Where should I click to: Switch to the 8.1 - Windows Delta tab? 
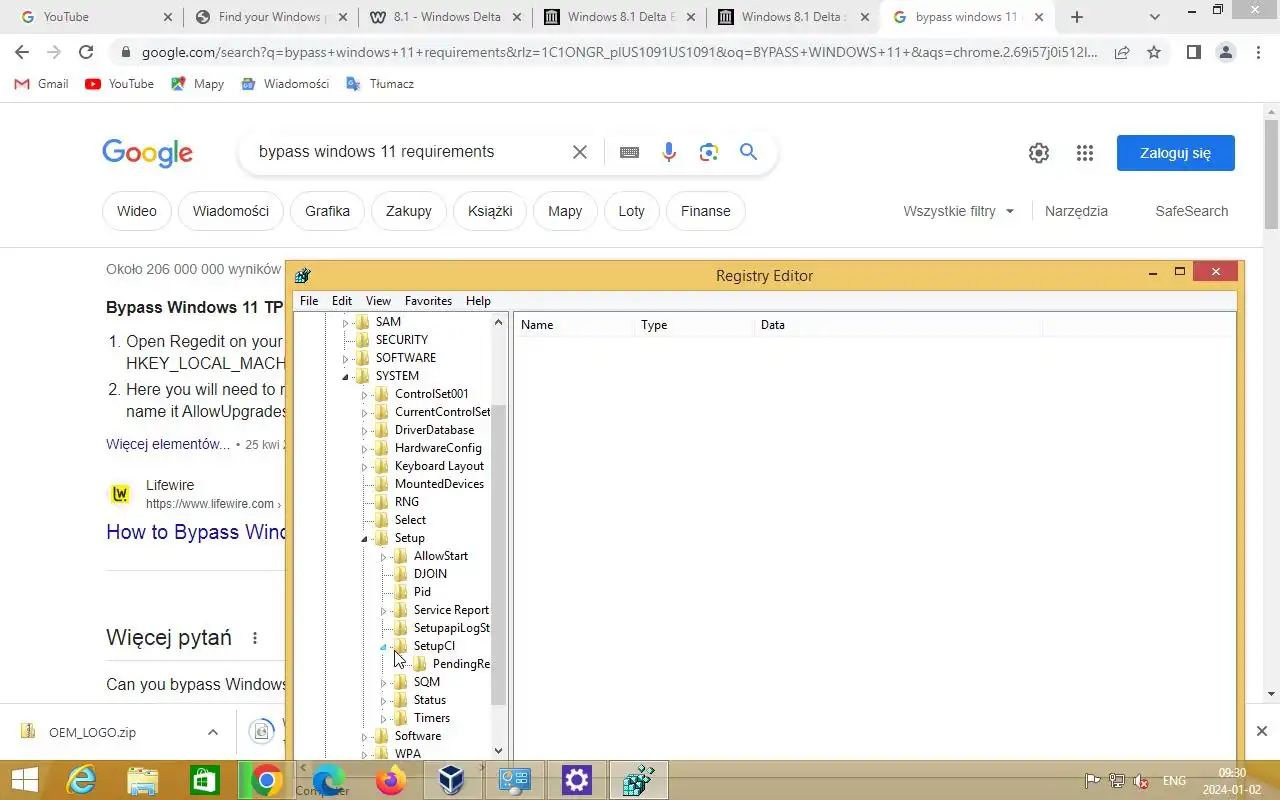pyautogui.click(x=444, y=17)
